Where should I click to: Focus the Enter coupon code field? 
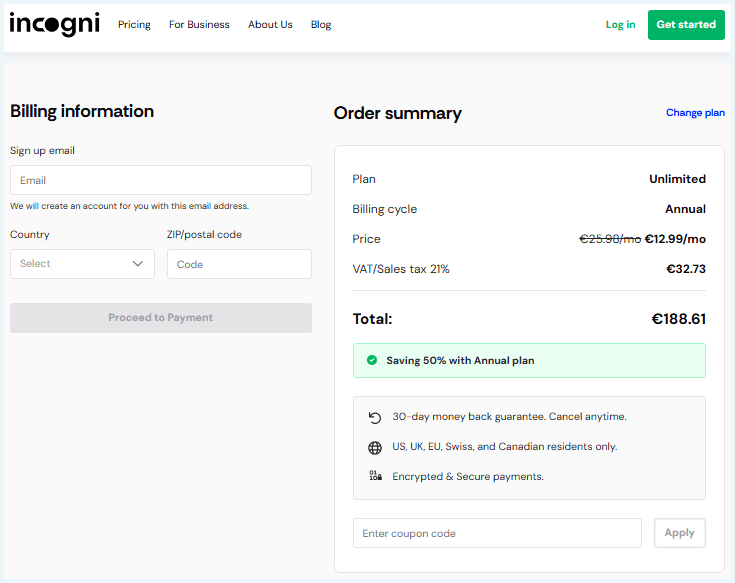[x=497, y=533]
